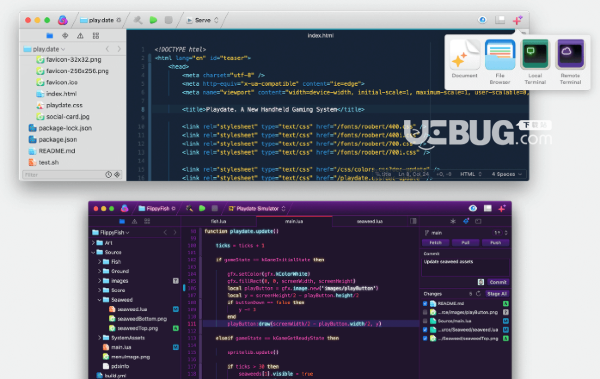Screen dimensions: 600x379
Task: Open the asterisk sidebar icon in FlippyFish right pane
Action: click(453, 221)
